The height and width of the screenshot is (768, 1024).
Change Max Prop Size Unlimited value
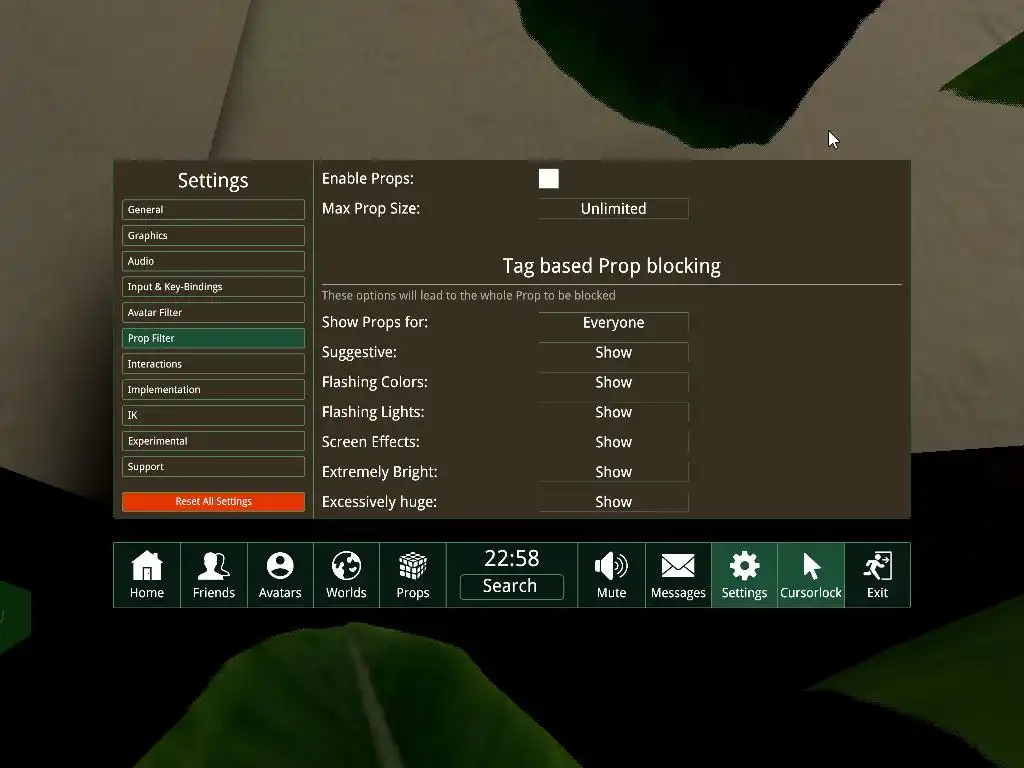click(x=613, y=208)
